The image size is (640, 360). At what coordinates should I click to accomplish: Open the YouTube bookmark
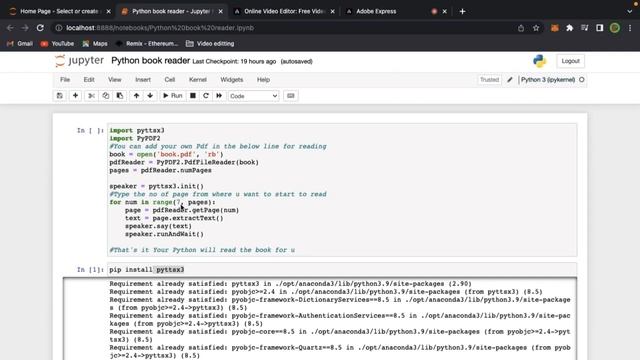[58, 44]
